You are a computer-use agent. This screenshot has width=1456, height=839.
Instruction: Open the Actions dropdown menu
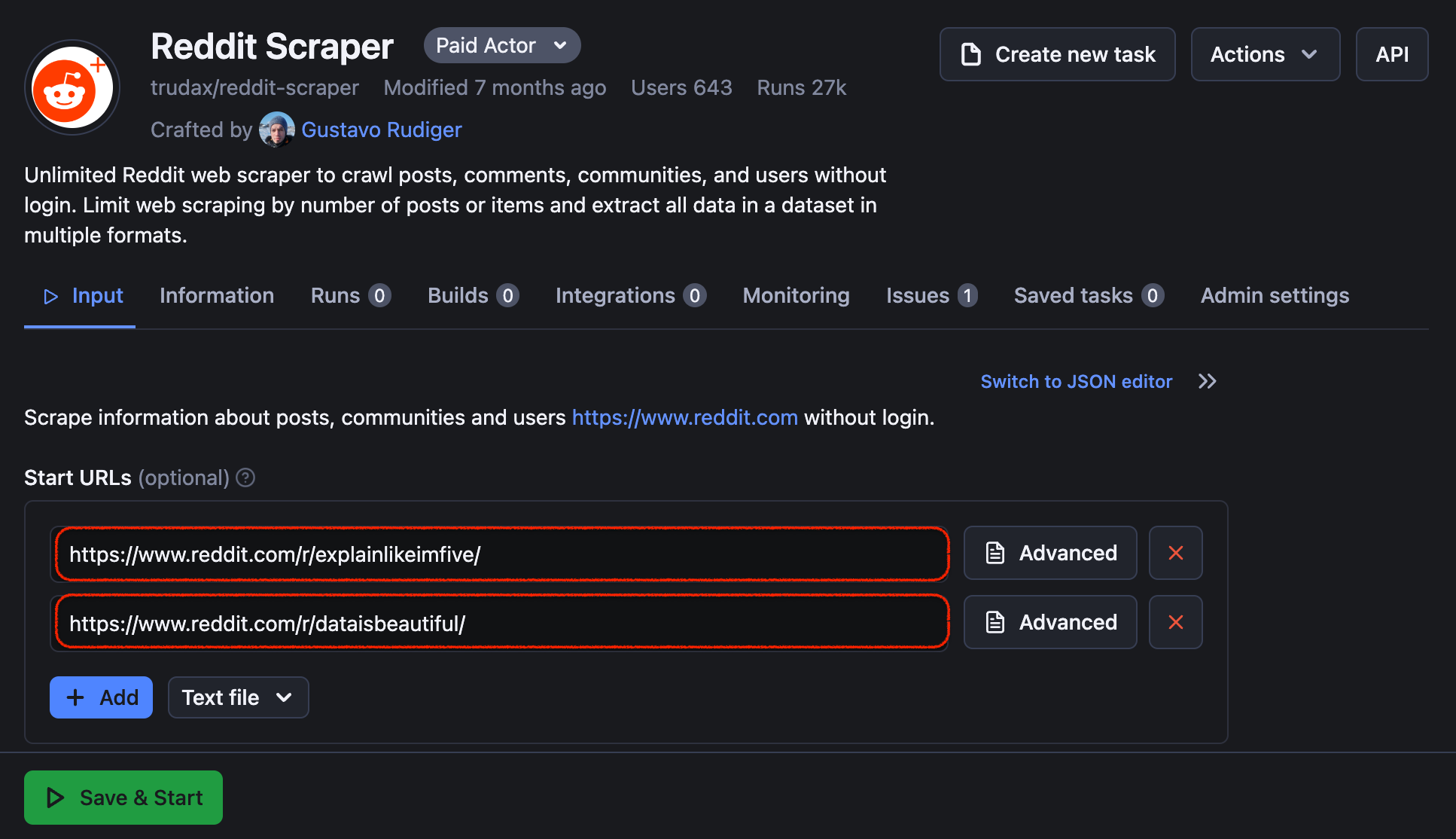pos(1264,53)
